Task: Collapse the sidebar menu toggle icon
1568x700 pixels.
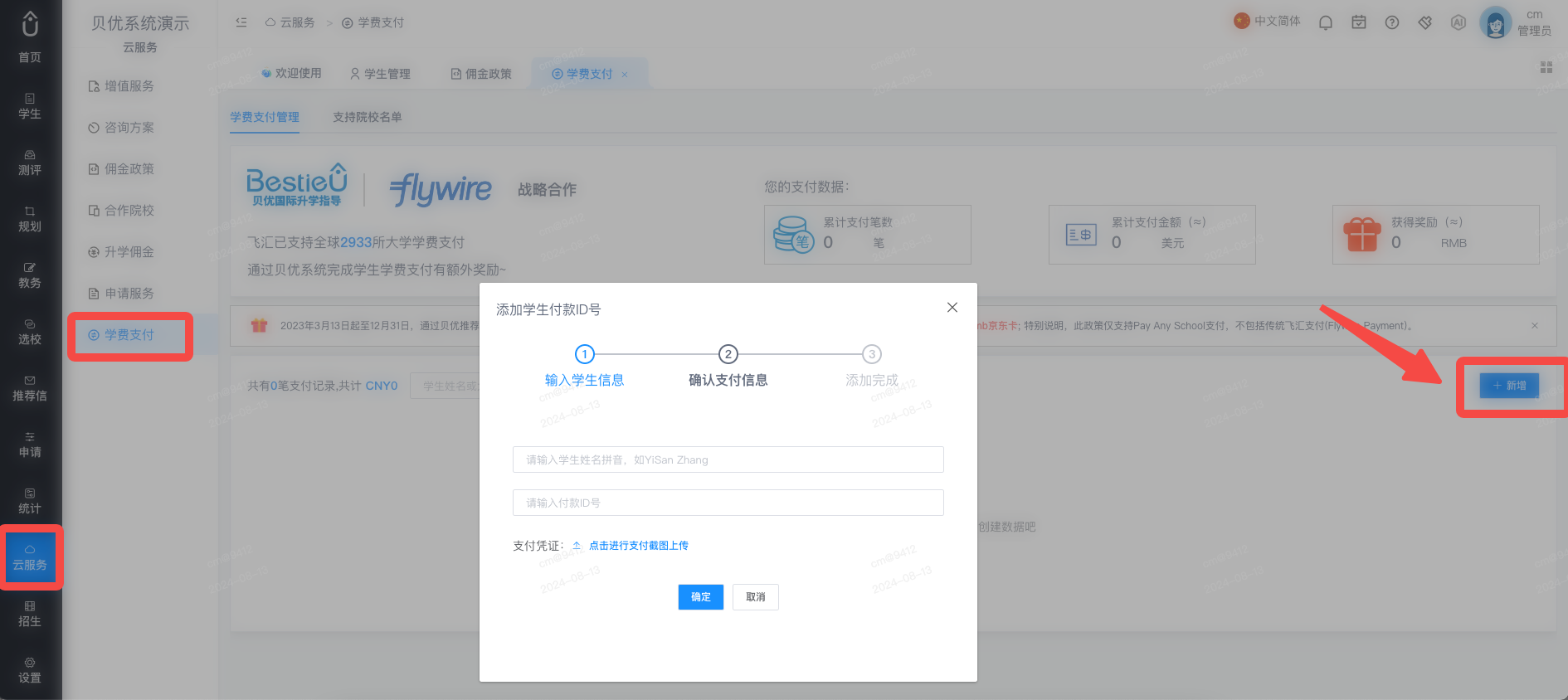Action: click(241, 22)
